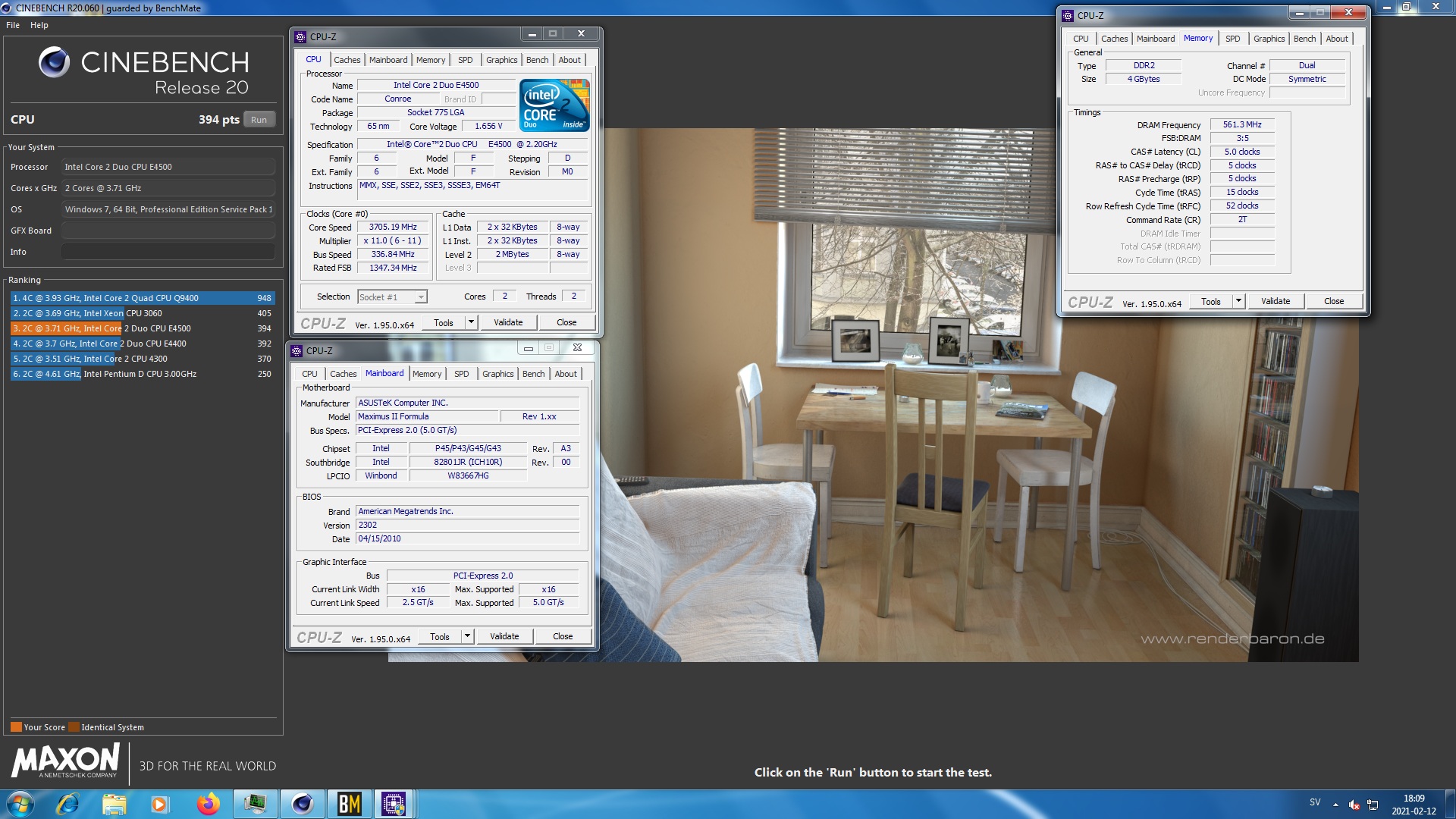Click the BIOS version field 2302

click(467, 525)
